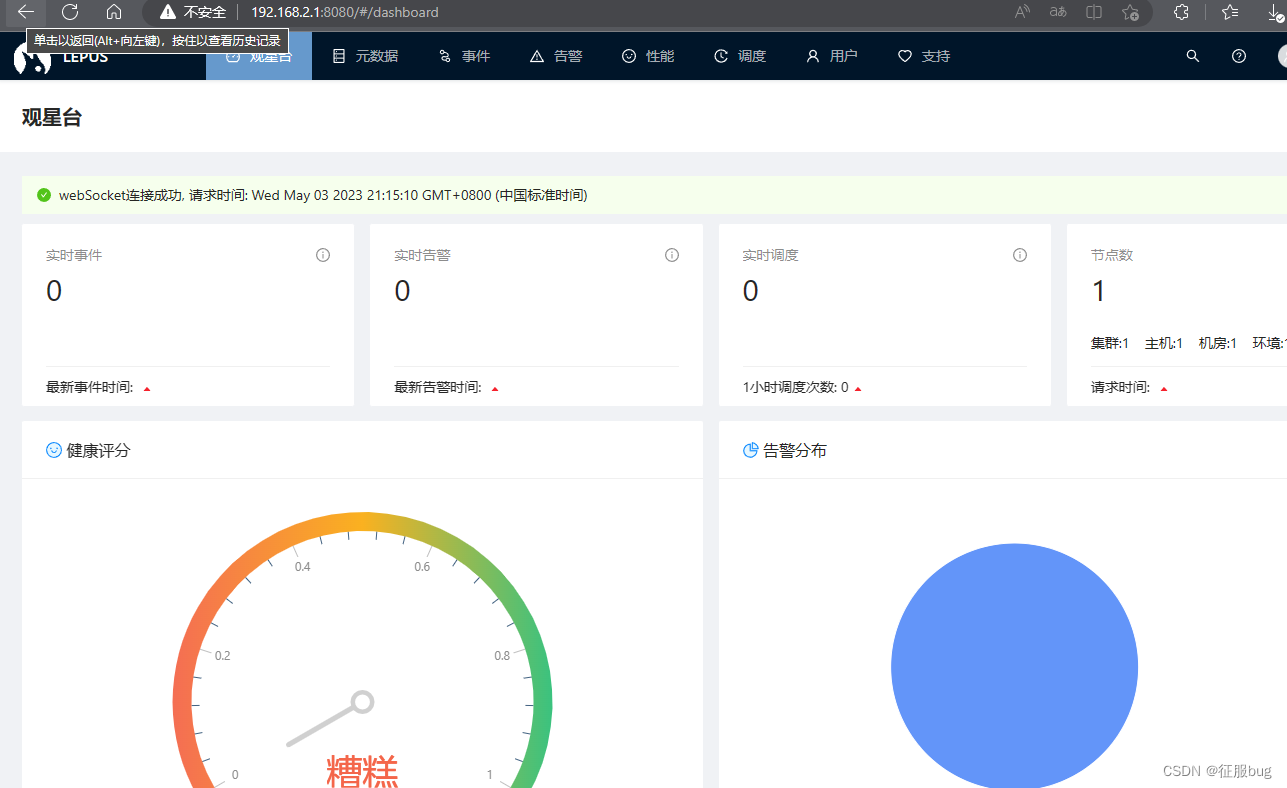Click the 糟糕 gauge status label

[362, 771]
